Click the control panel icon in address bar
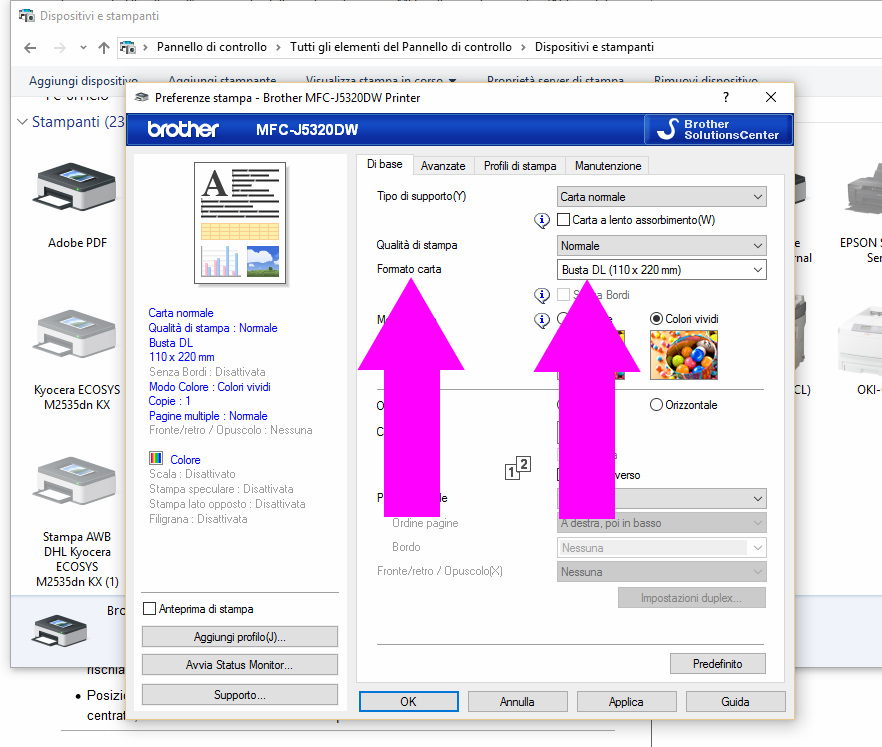The image size is (882, 747). [128, 48]
